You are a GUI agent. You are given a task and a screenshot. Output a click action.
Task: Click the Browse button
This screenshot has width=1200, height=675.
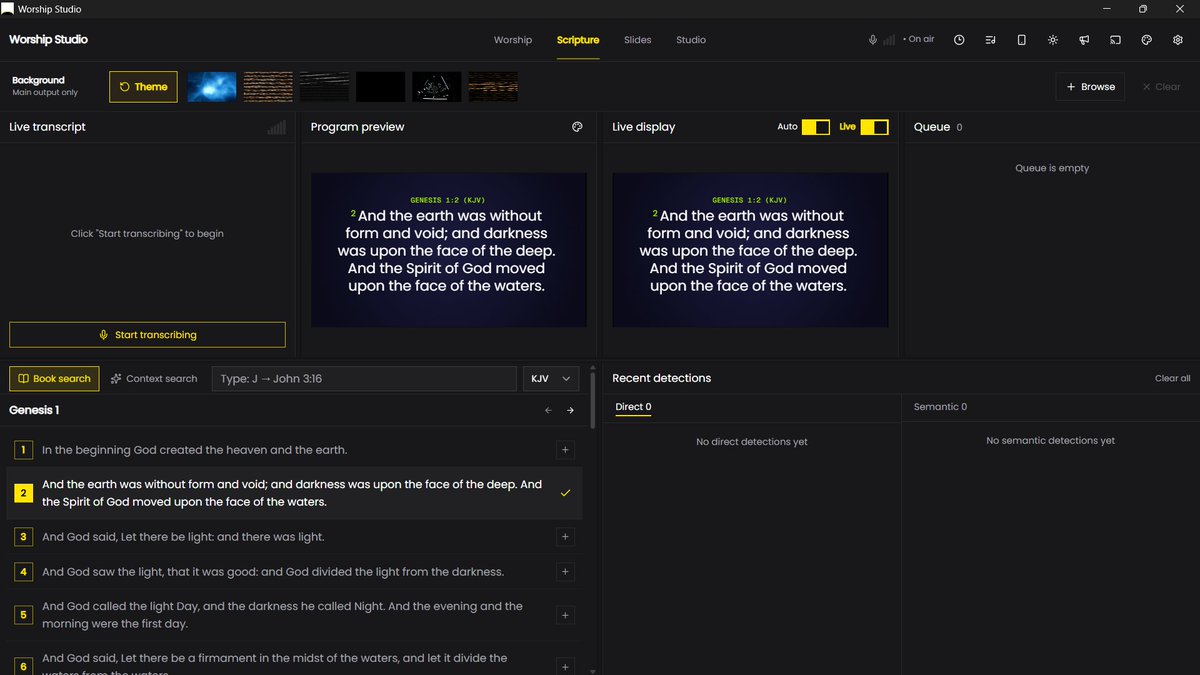pos(1090,87)
